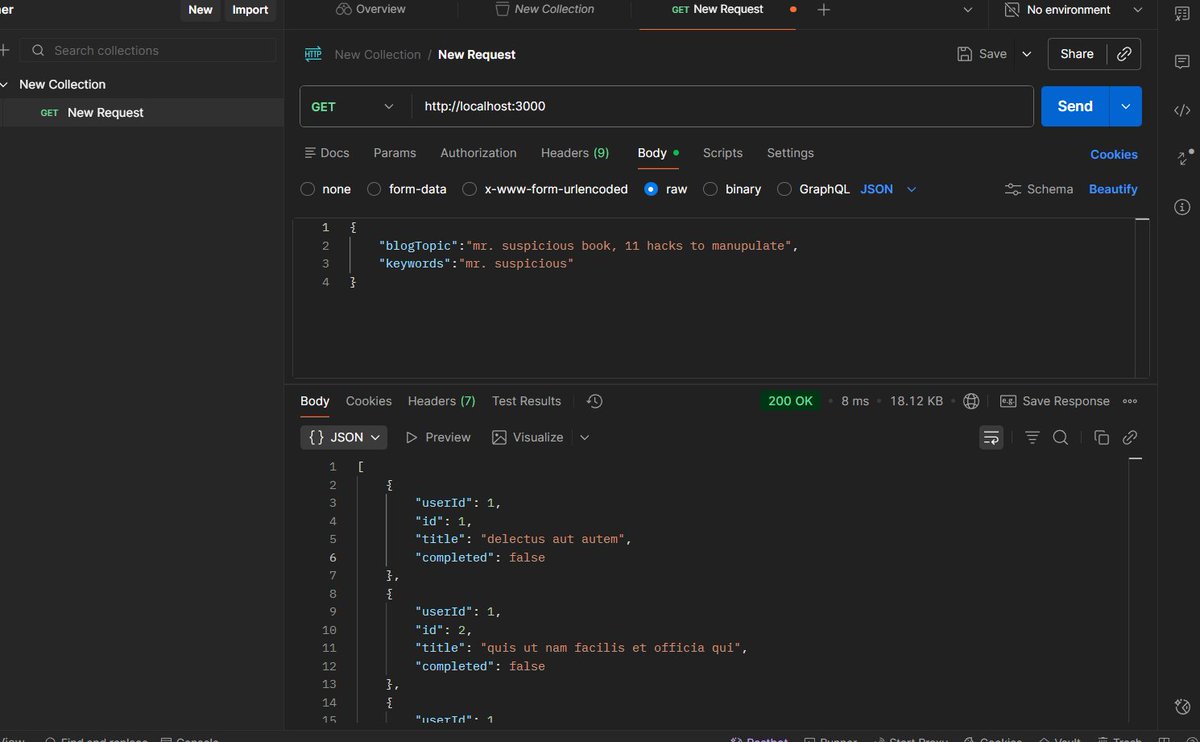Click the Visualize chart icon
The image size is (1200, 742).
pyautogui.click(x=500, y=437)
